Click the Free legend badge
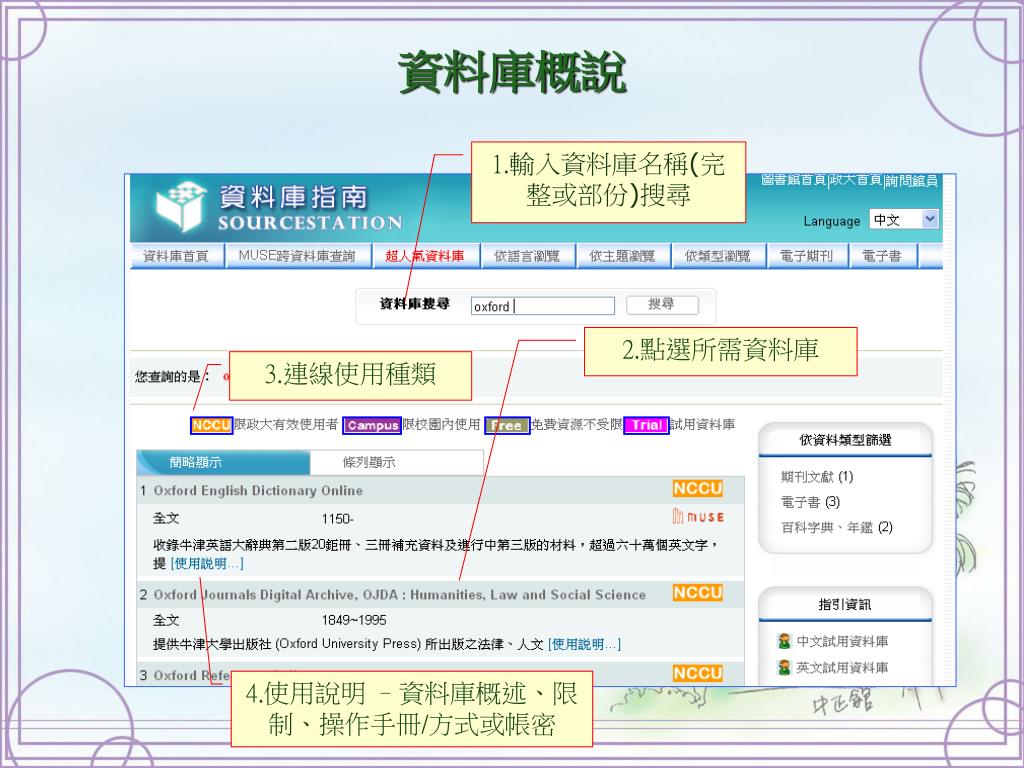The image size is (1024, 768). [x=507, y=425]
